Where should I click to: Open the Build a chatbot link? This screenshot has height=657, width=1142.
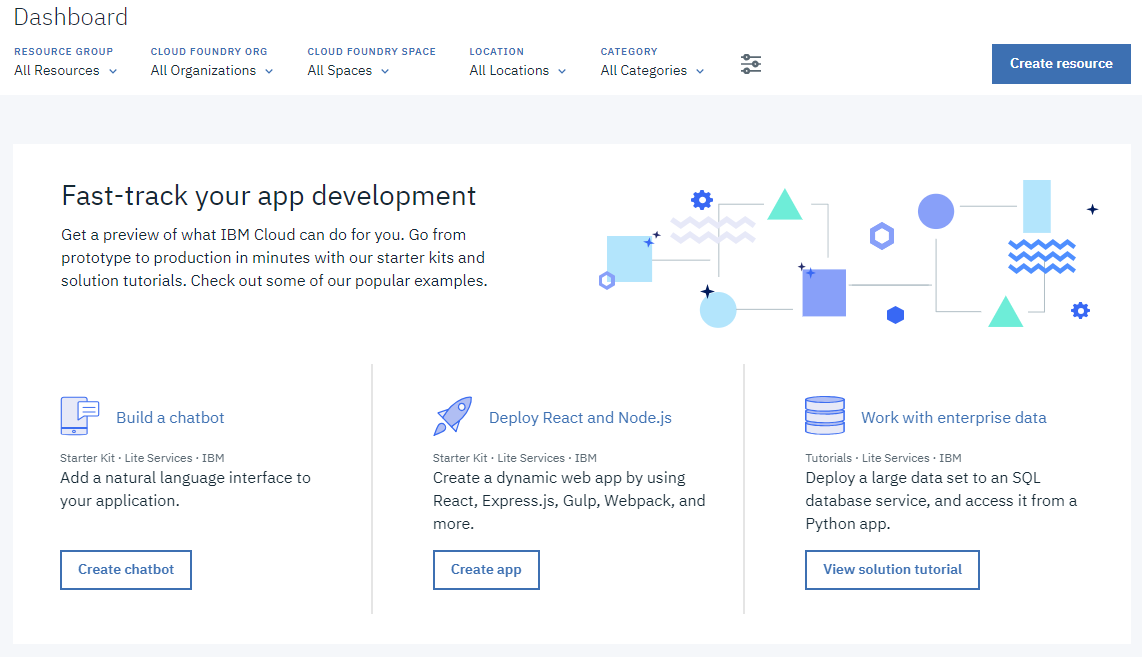[x=170, y=417]
